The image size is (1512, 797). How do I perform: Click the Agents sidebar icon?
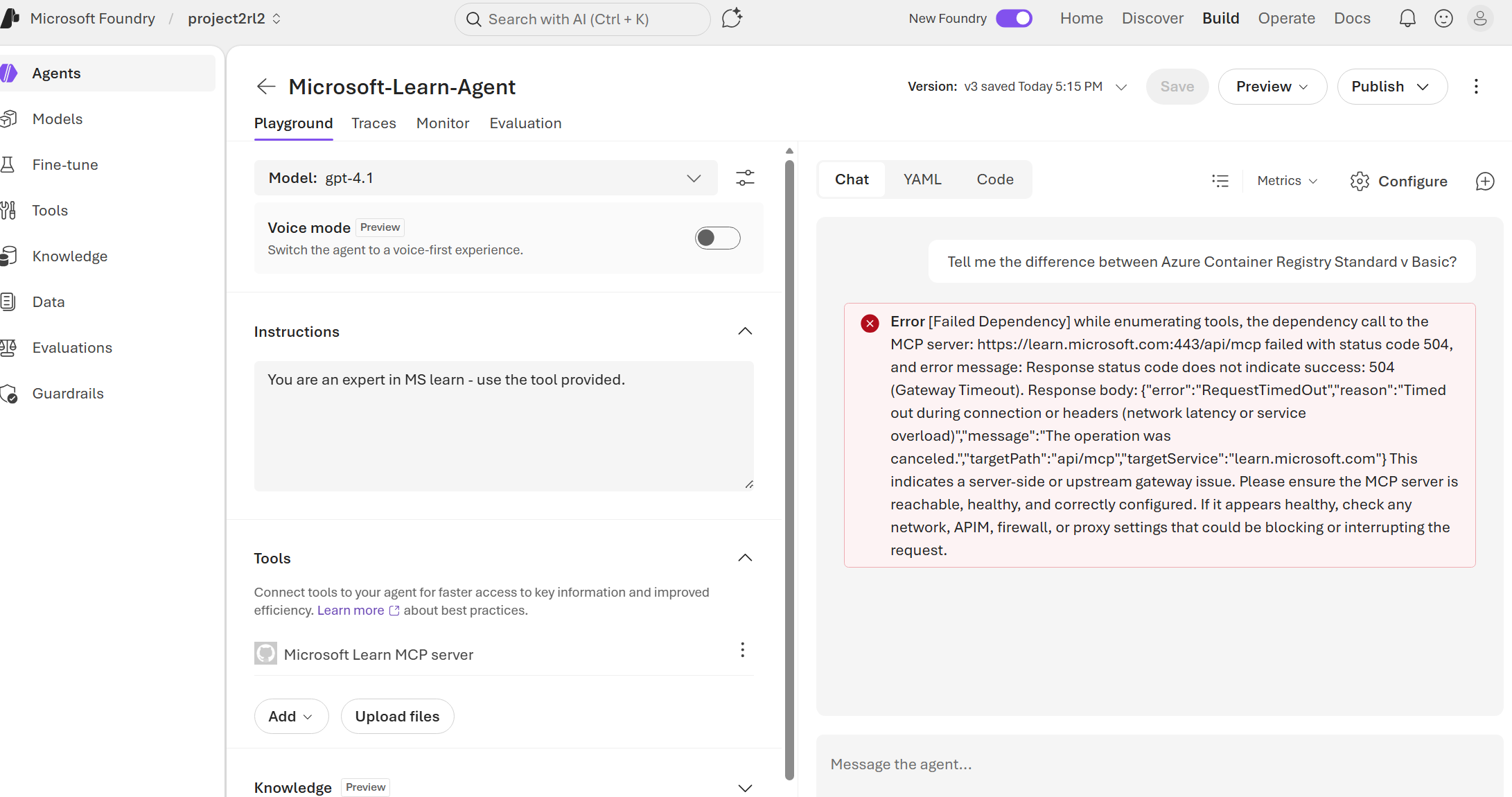click(9, 73)
